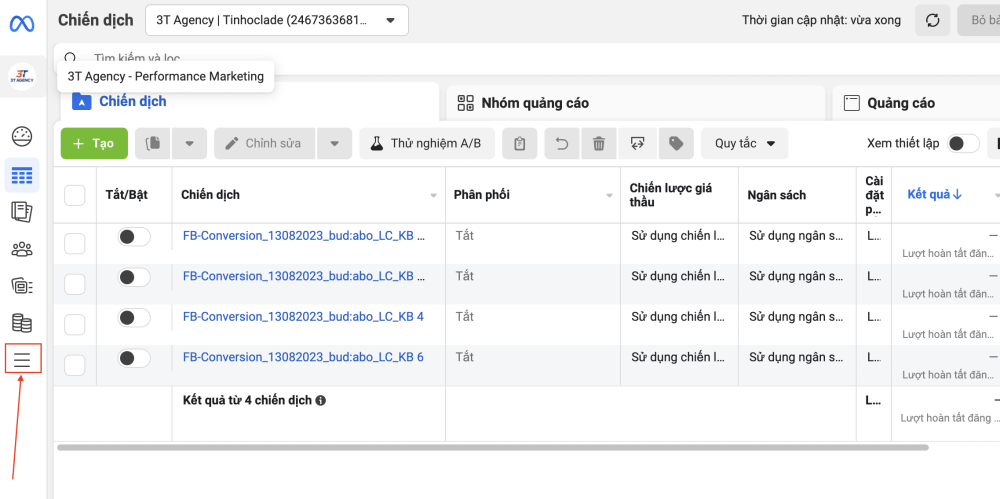Viewport: 1000px width, 499px height.
Task: Open the Chiến dịch column sort arrow
Action: [x=434, y=195]
